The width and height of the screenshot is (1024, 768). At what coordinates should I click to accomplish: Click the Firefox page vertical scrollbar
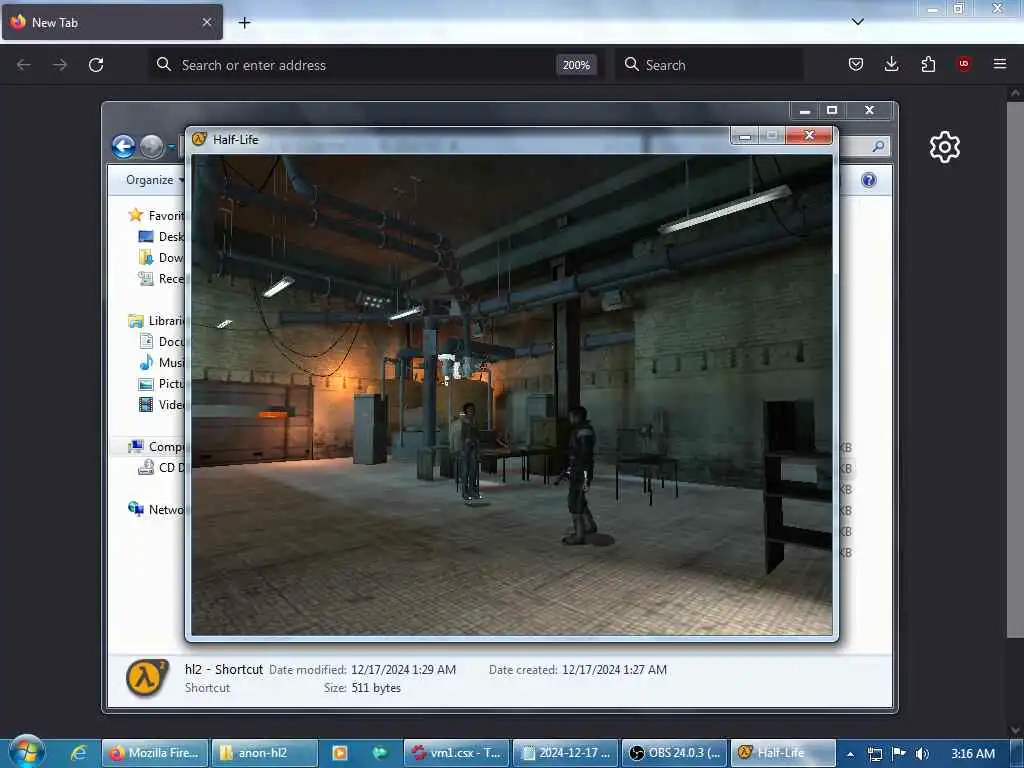coord(1015,369)
